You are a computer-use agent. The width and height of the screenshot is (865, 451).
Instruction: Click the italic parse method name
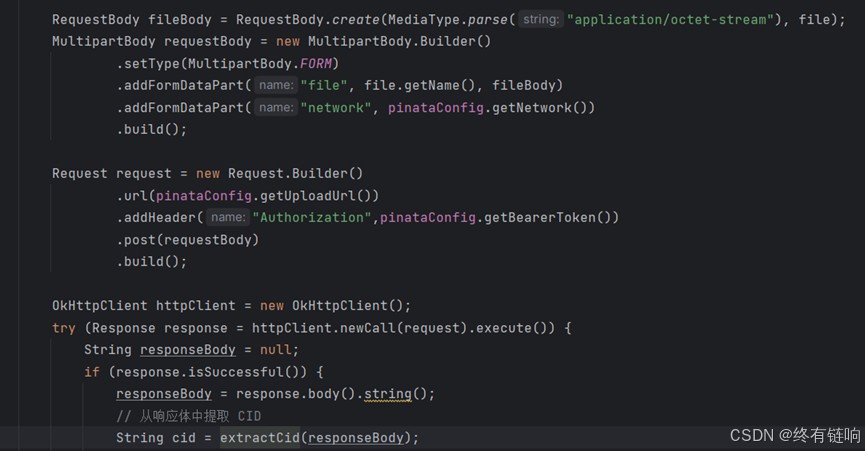point(490,19)
